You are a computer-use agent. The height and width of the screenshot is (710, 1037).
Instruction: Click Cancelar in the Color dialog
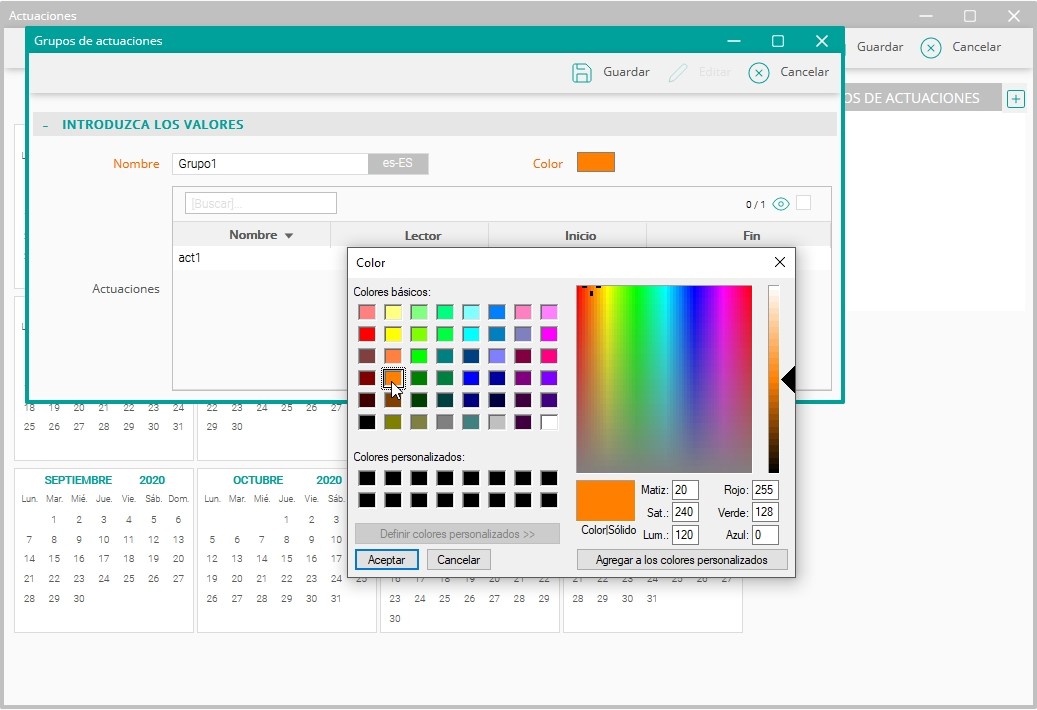click(x=458, y=560)
